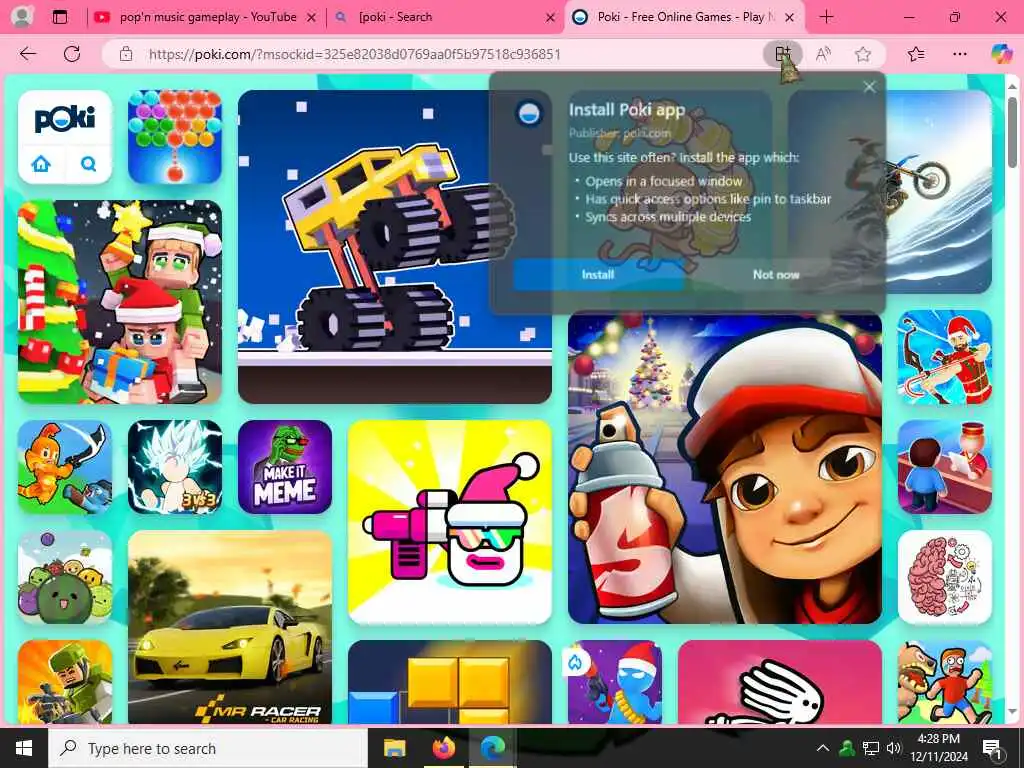The image size is (1024, 768).
Task: Click the Install button in Poki app popup
Action: [x=598, y=275]
